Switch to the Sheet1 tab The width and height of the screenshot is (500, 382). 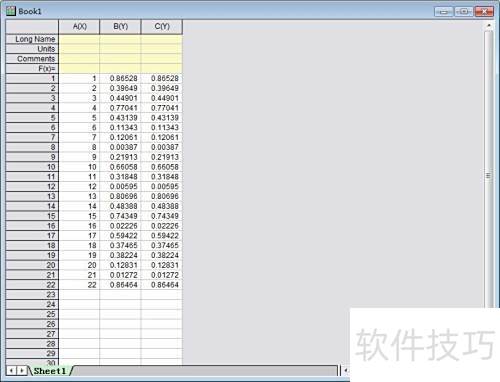pos(50,371)
